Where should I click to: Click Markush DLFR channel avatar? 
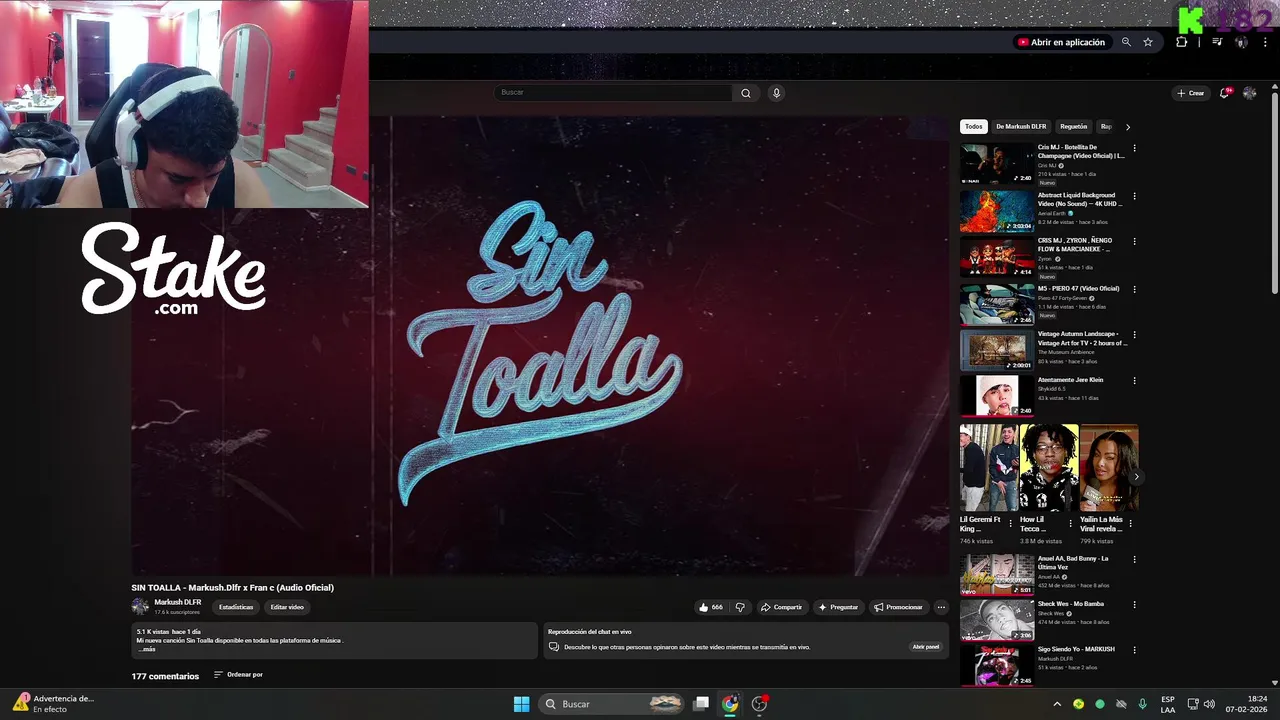coord(140,606)
